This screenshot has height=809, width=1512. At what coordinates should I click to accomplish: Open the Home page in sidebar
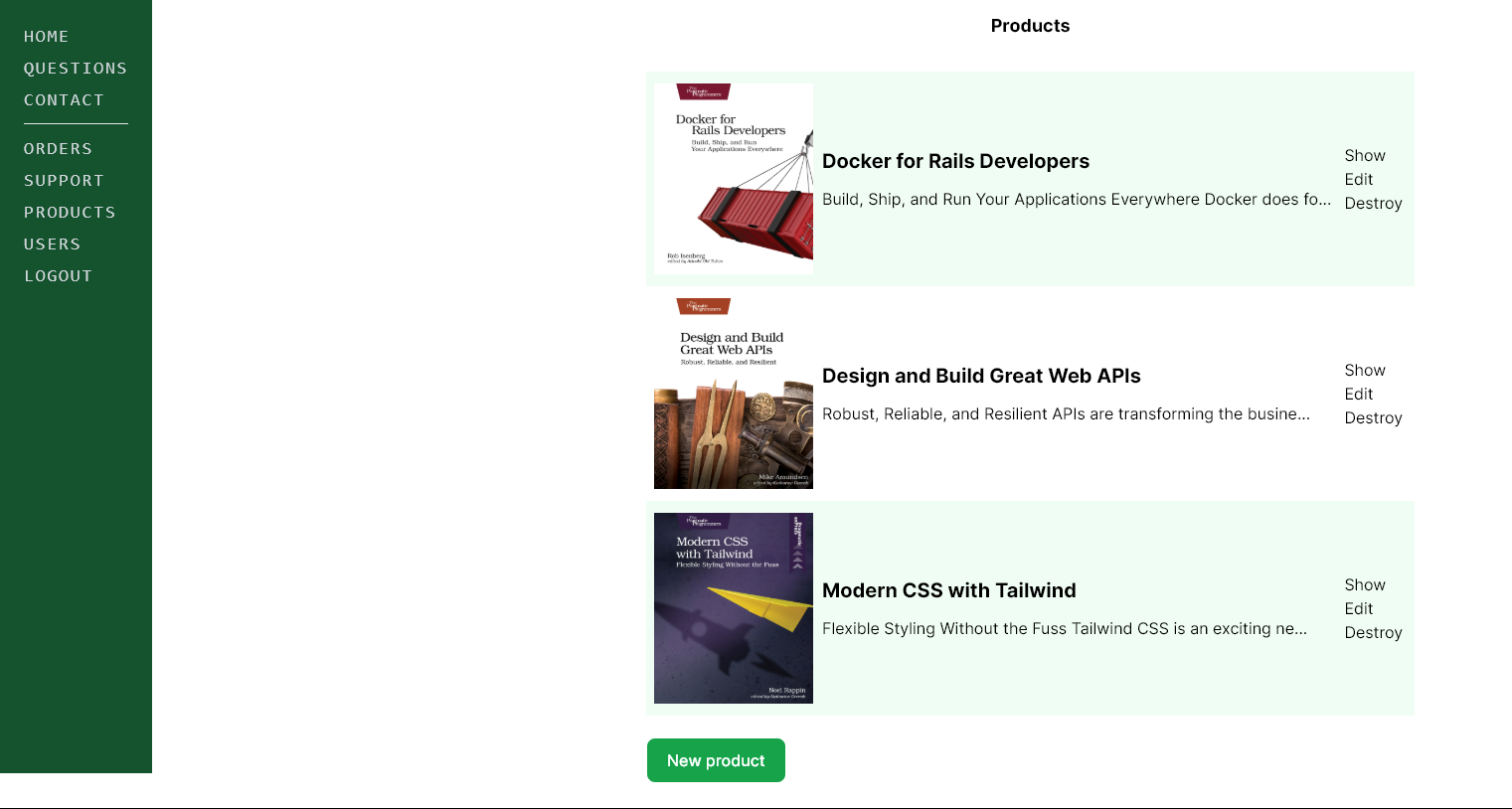coord(46,37)
